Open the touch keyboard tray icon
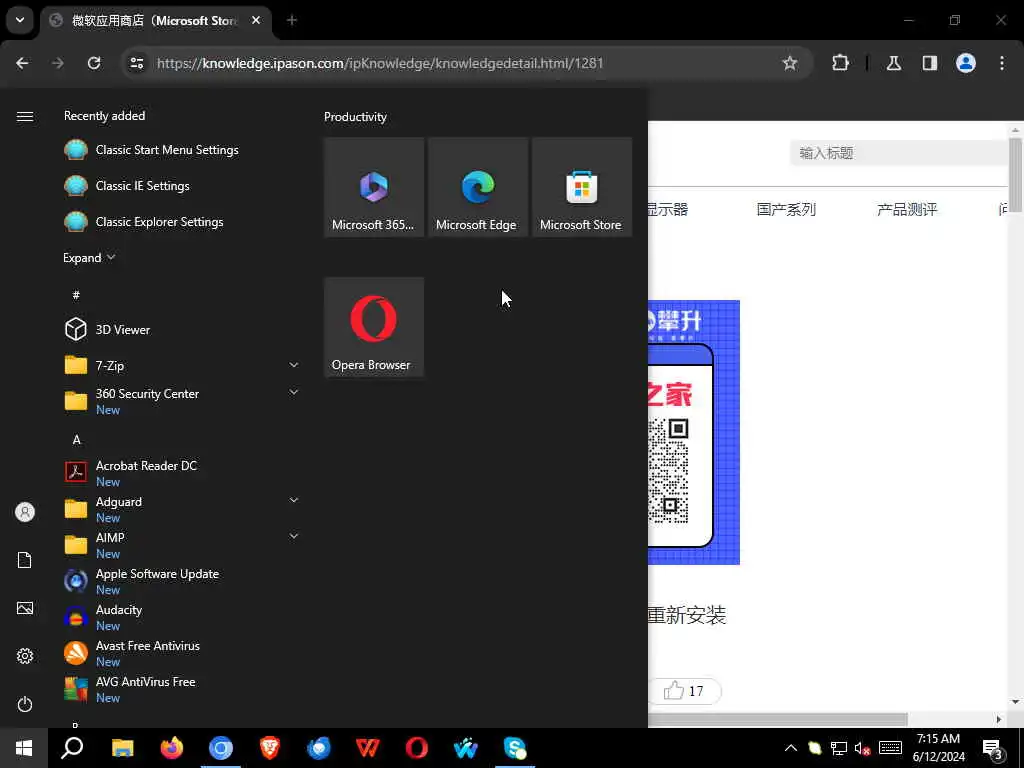Image resolution: width=1024 pixels, height=768 pixels. pos(890,748)
